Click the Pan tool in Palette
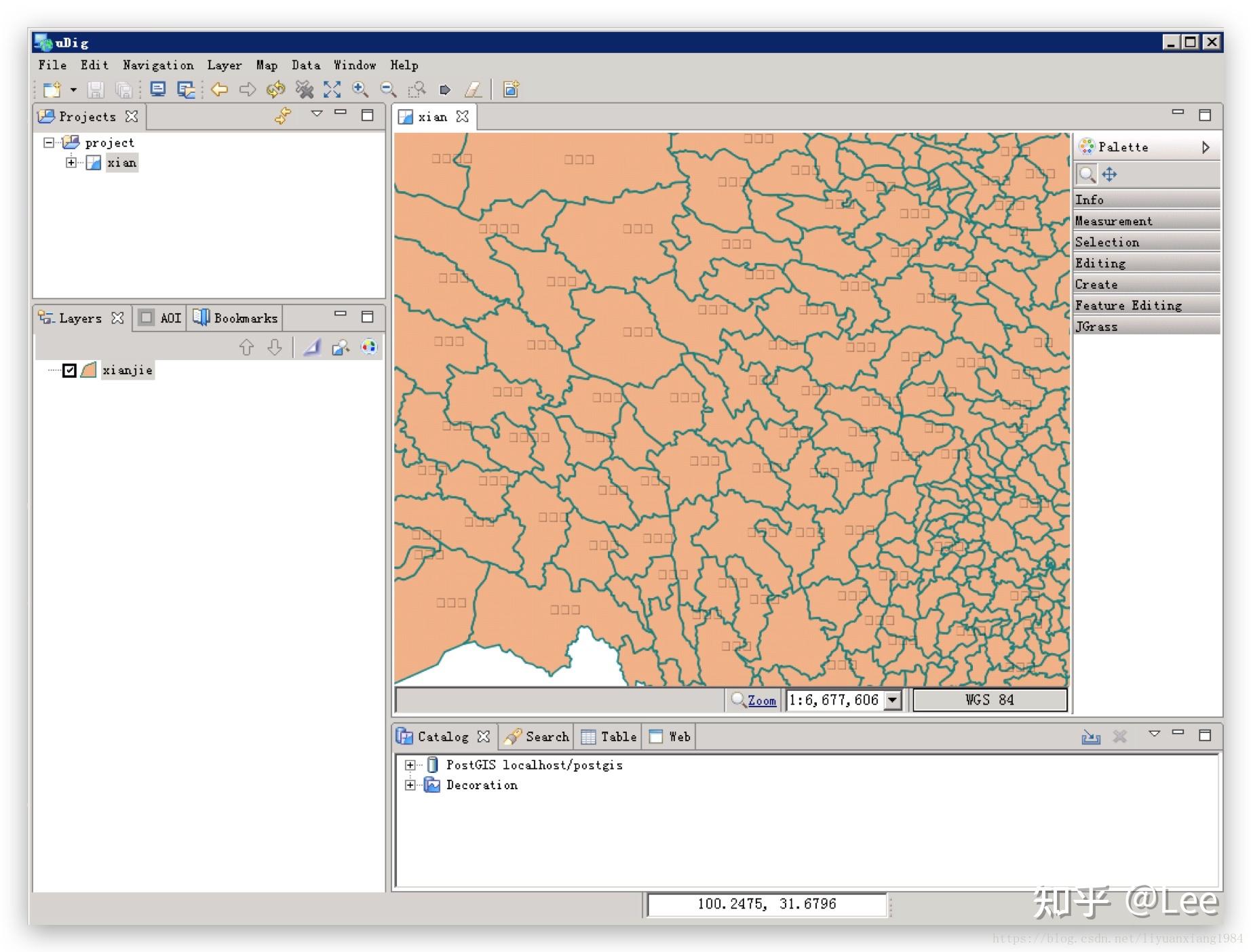1251x952 pixels. [x=1109, y=175]
